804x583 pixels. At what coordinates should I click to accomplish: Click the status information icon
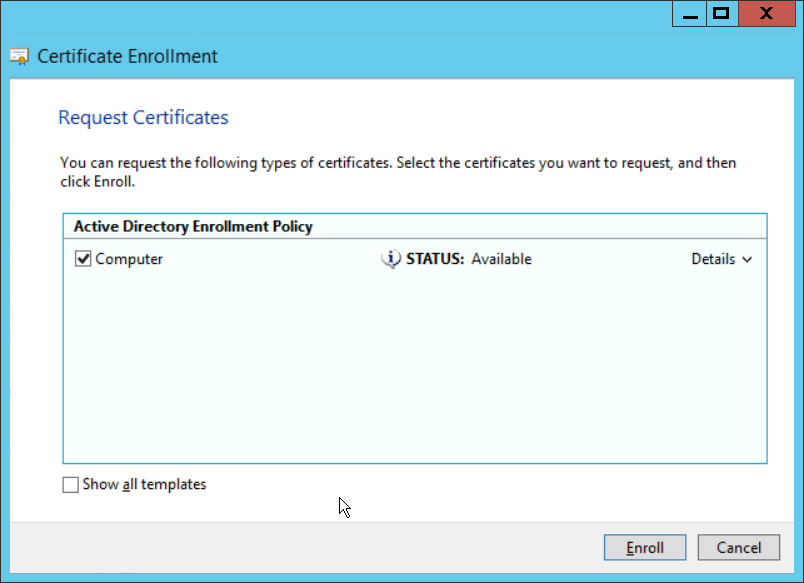click(x=391, y=259)
